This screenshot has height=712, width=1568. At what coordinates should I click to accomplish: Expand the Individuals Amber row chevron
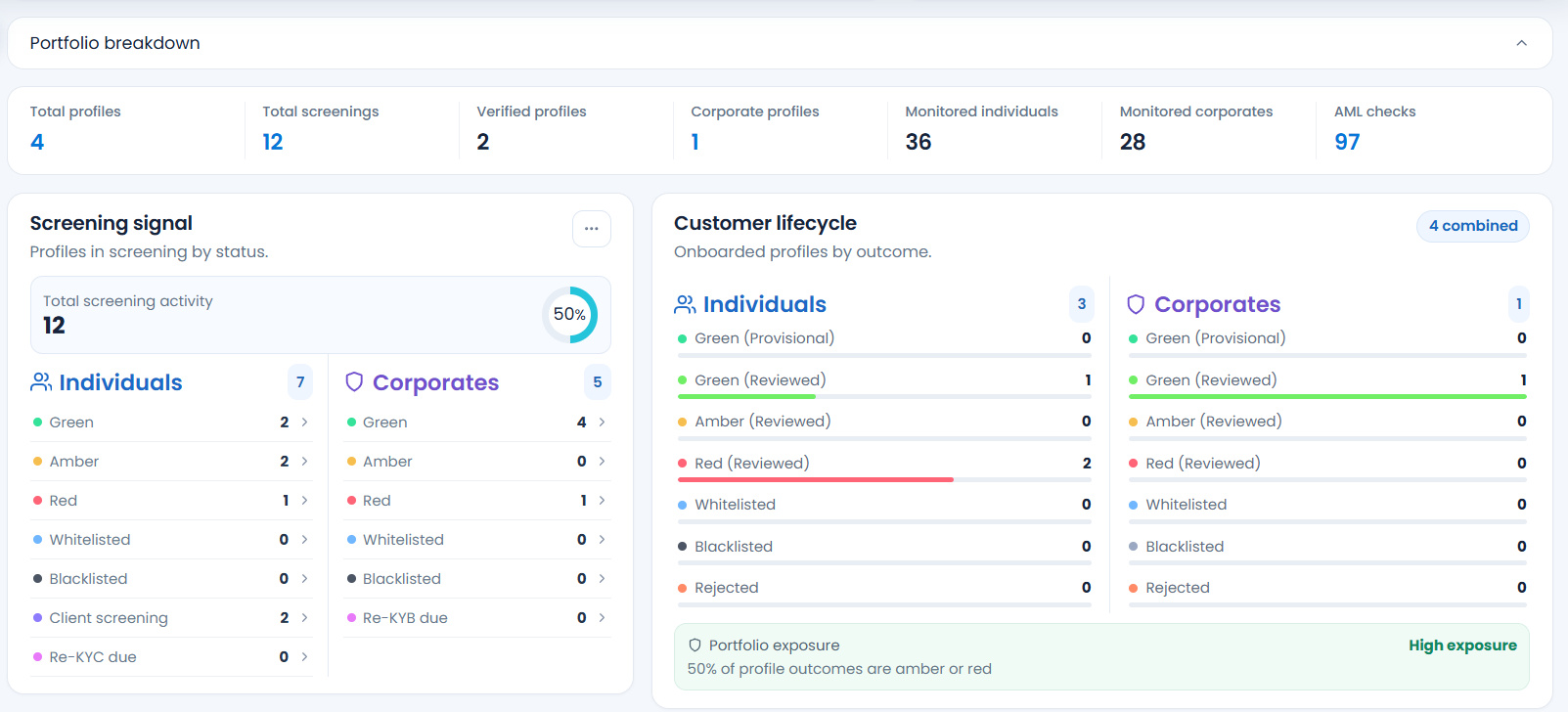304,462
